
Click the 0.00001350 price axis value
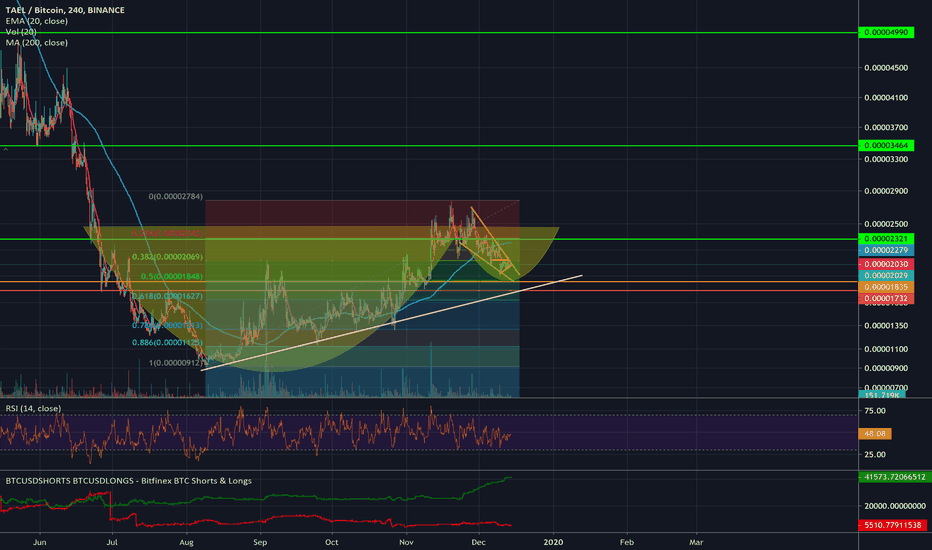pyautogui.click(x=886, y=326)
